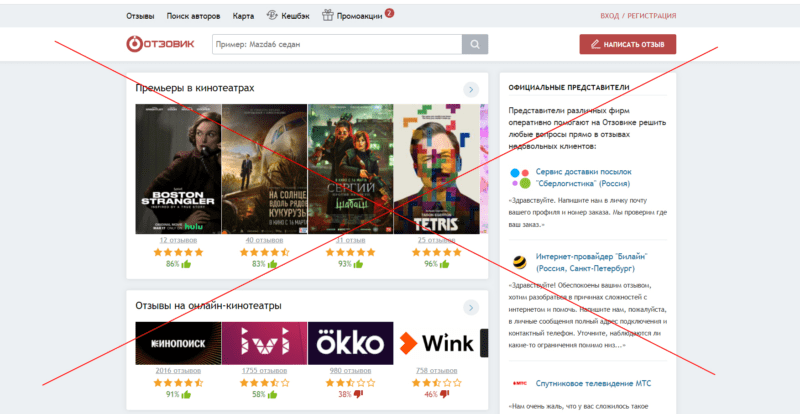
Task: Click the Промоакции gift icon
Action: (328, 15)
